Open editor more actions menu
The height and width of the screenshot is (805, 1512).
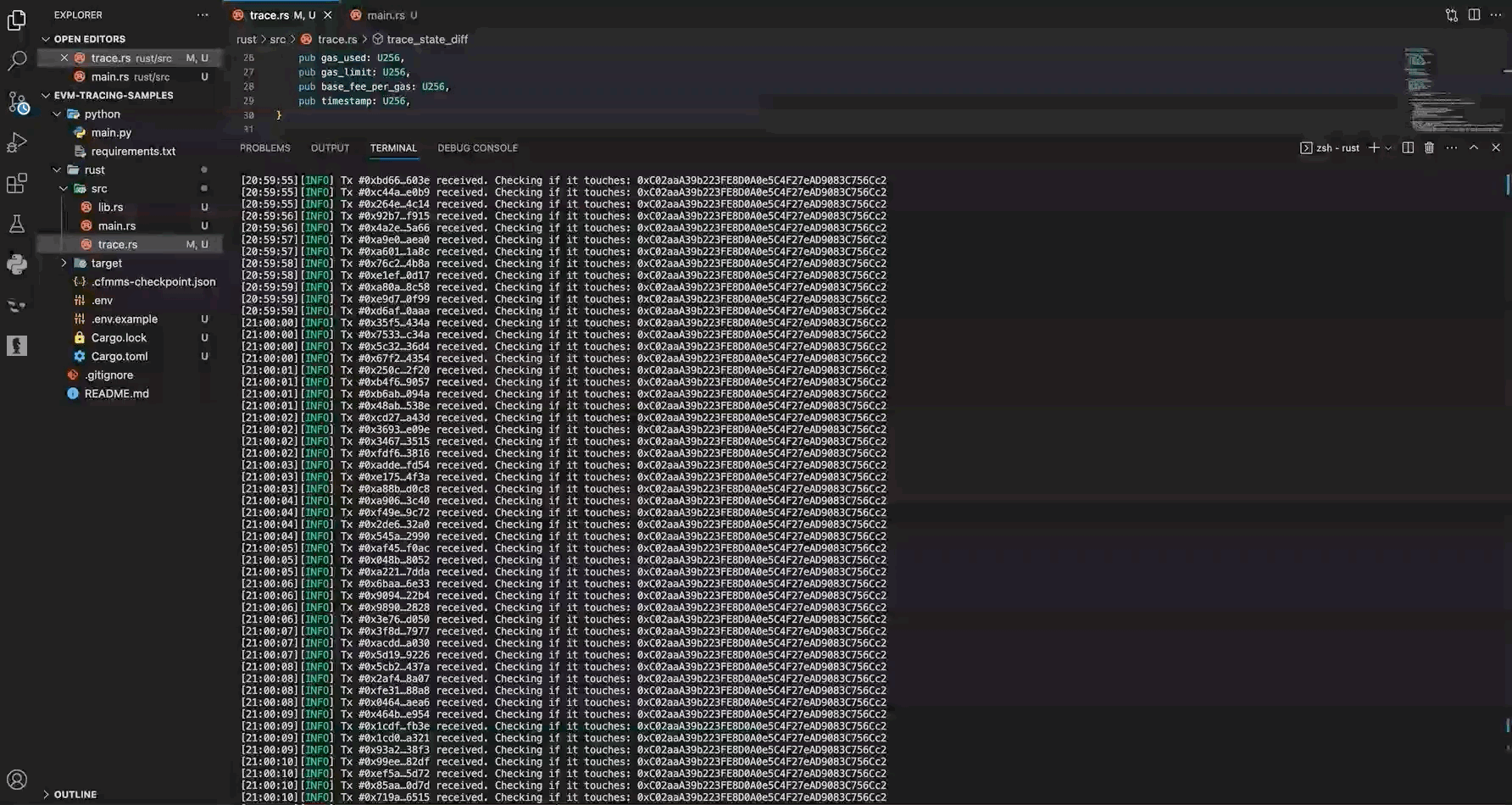1496,15
